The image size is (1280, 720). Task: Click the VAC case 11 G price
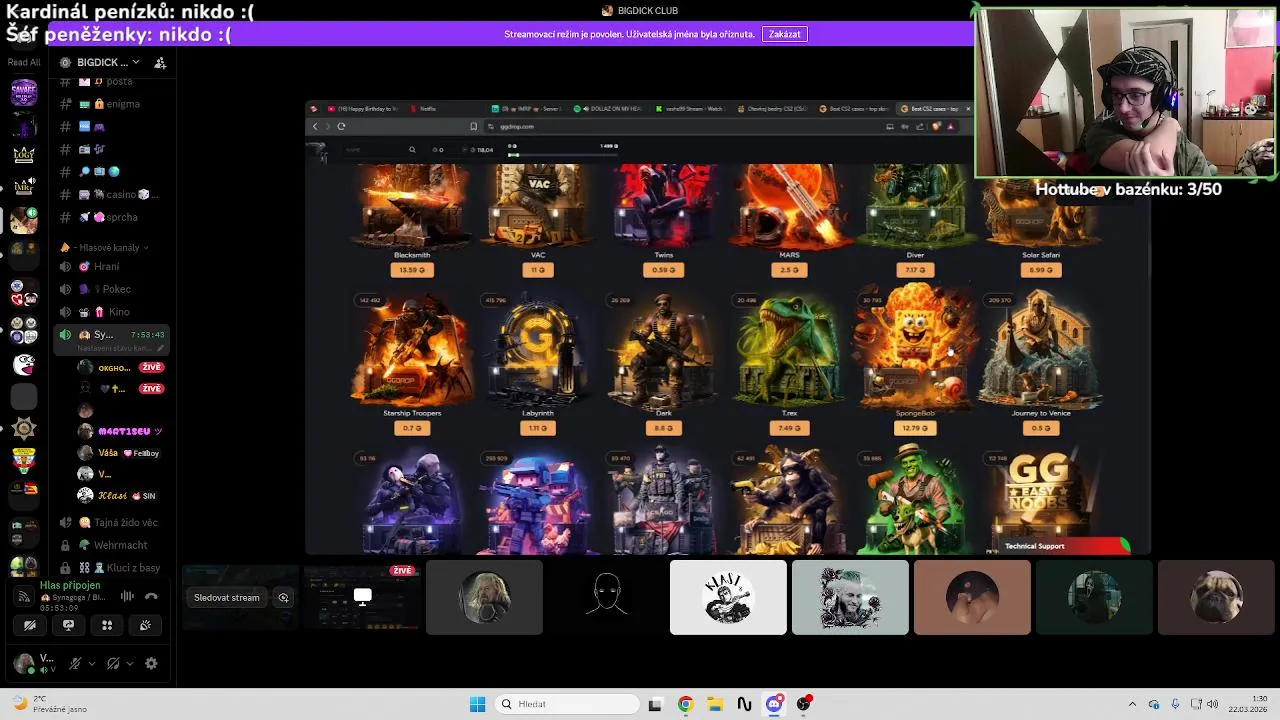(538, 270)
